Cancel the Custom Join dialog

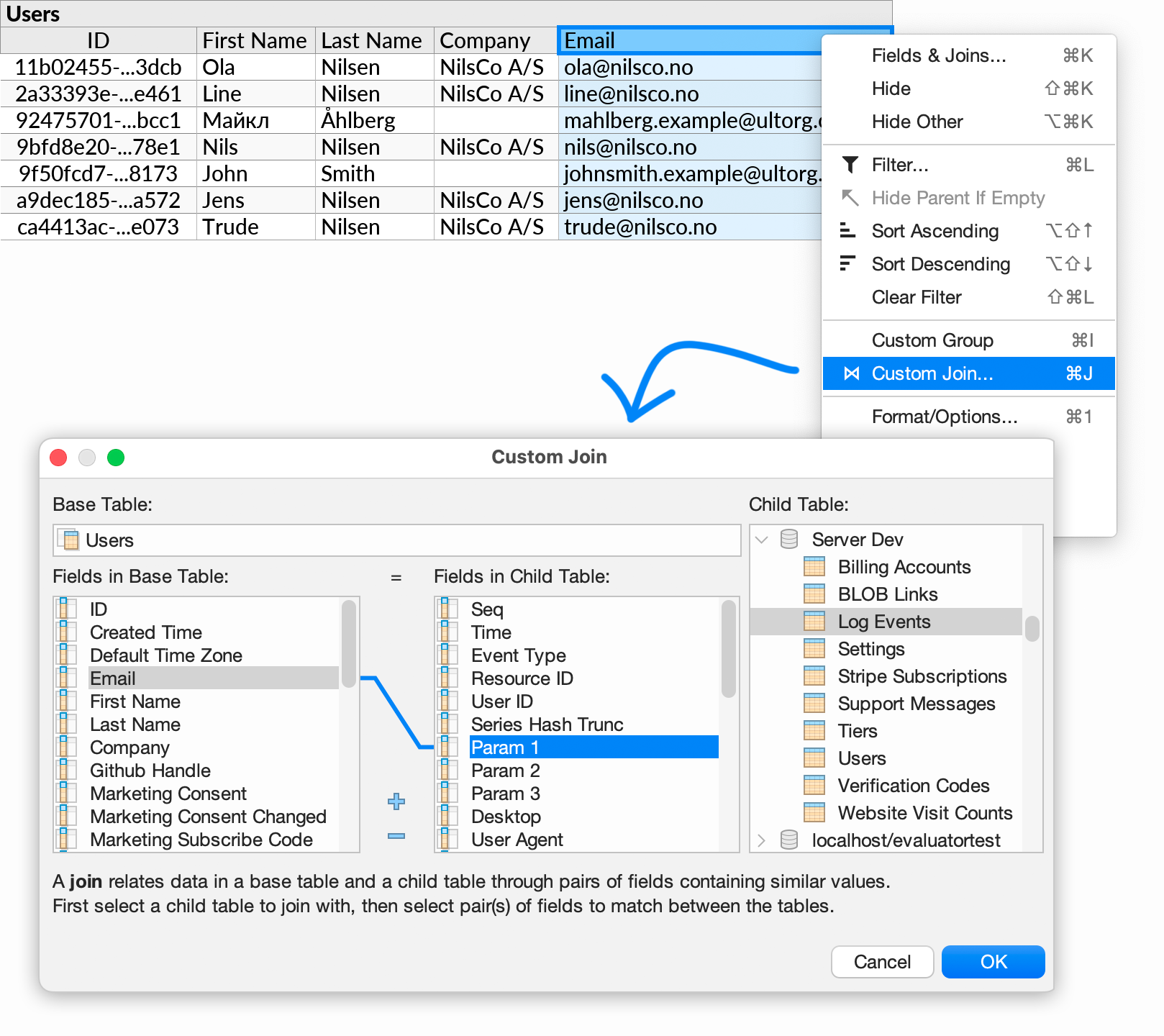(882, 961)
